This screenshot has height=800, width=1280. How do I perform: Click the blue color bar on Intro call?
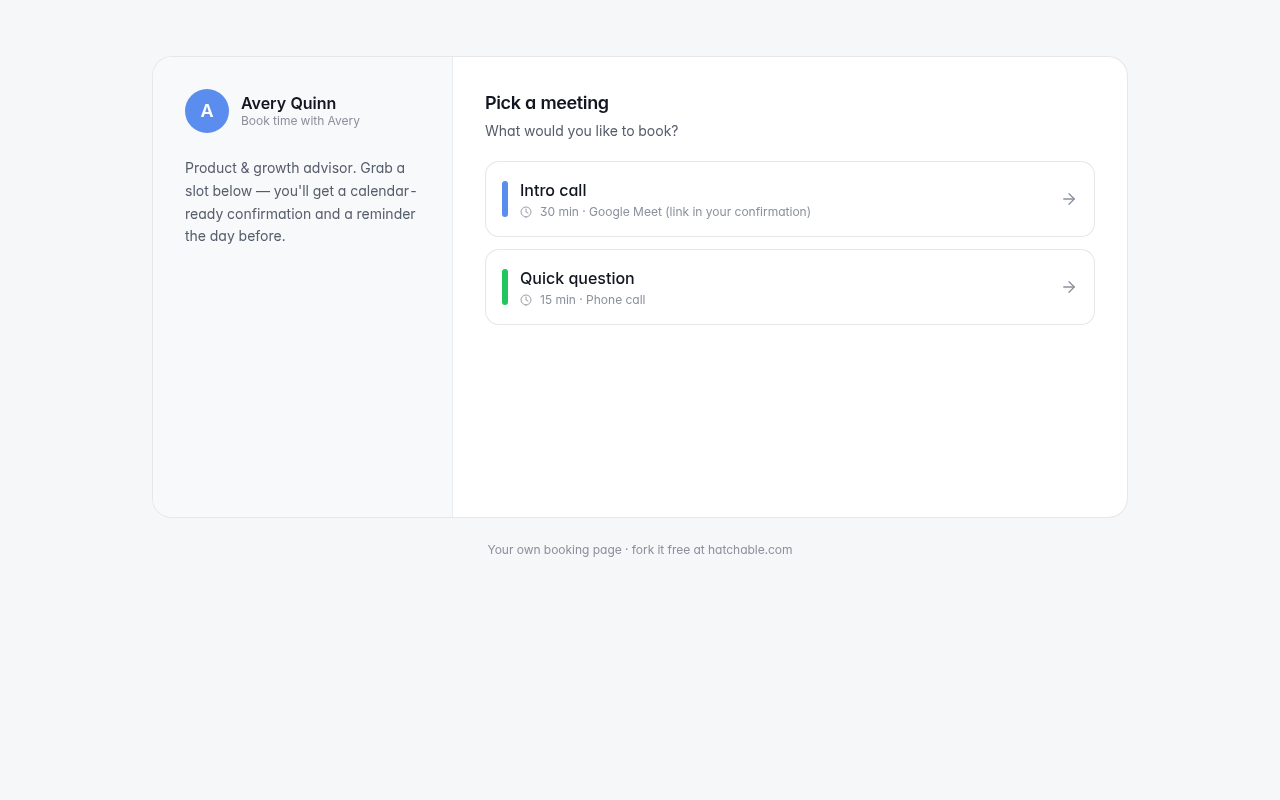505,199
